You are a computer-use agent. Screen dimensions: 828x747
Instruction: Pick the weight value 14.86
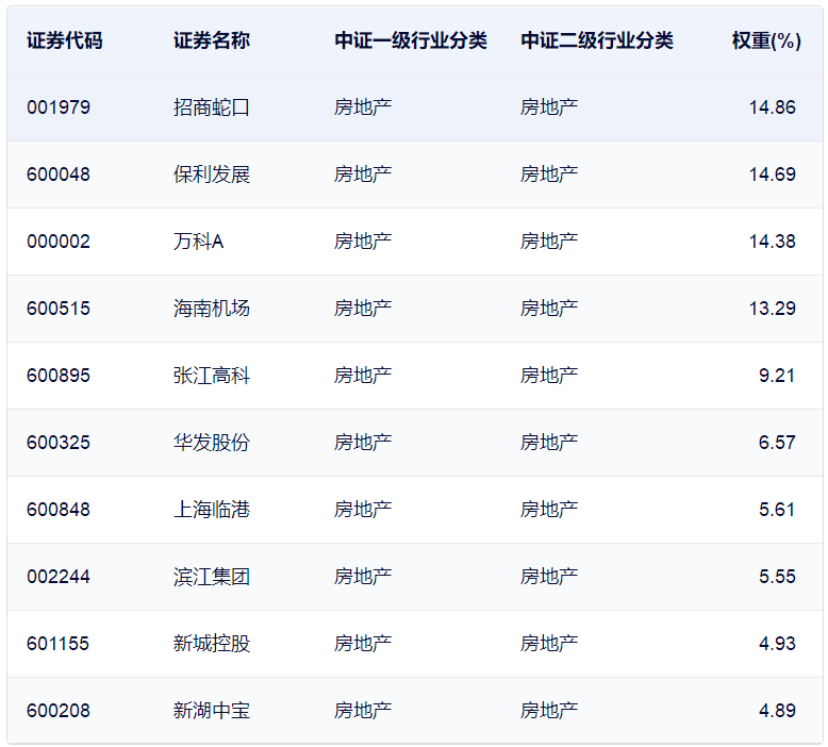point(772,108)
